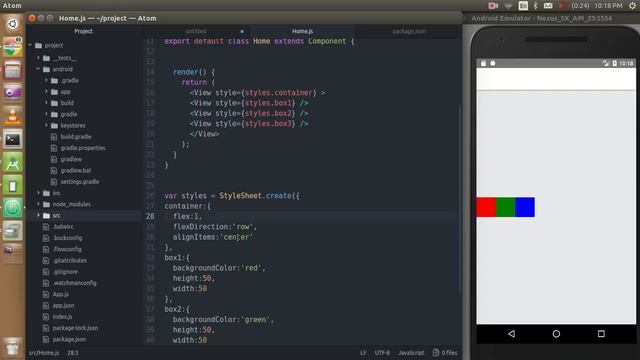Click the clock showing 10:18 PM
640x360 pixels.
[608, 6]
